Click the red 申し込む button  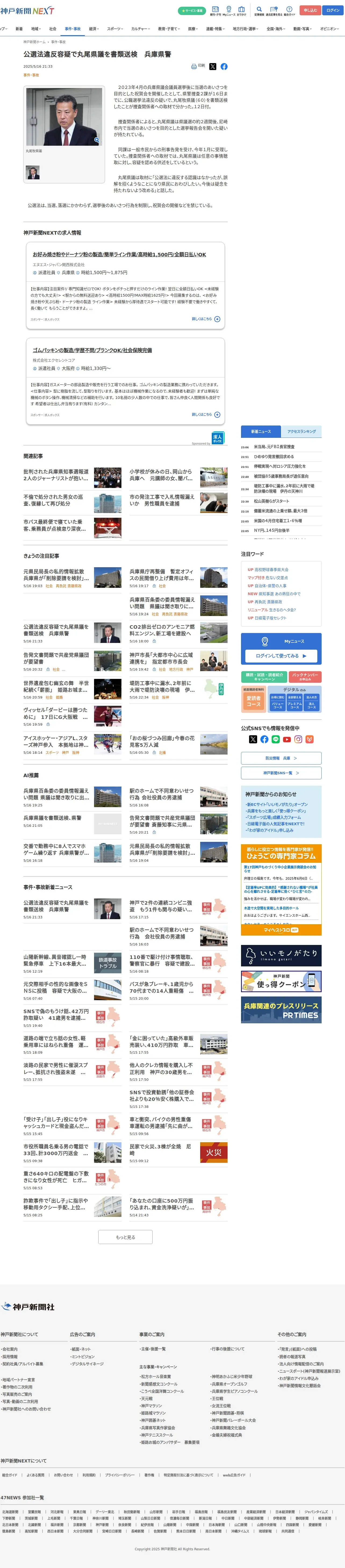click(x=310, y=10)
